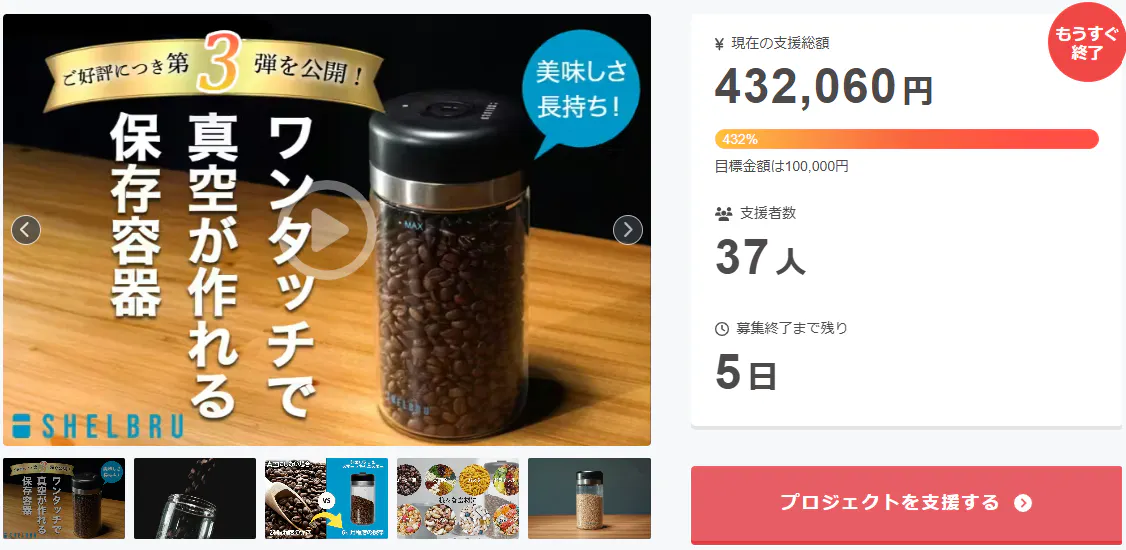
Task: Select the VS comparison thumbnail
Action: (326, 498)
